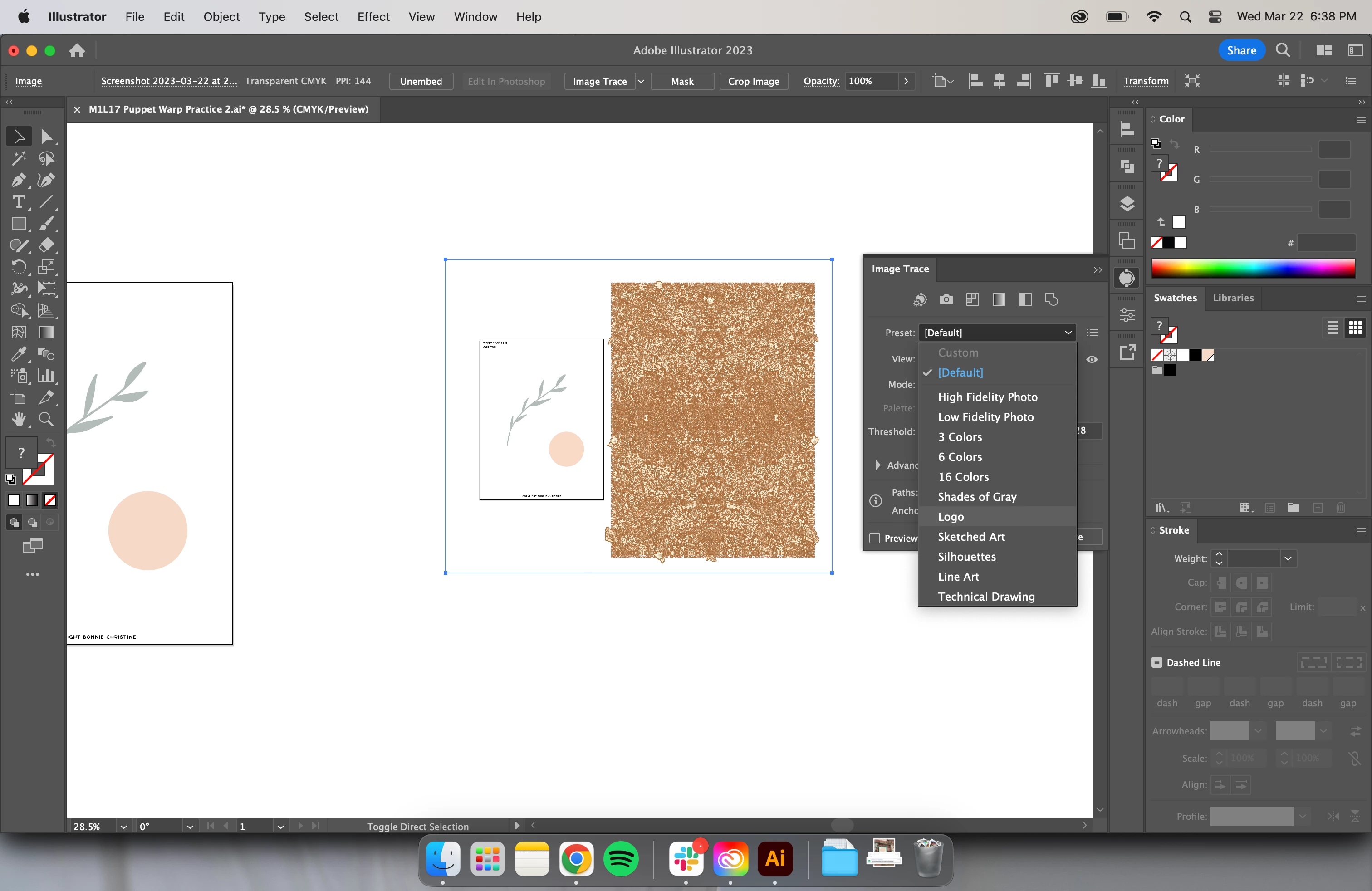
Task: Open the Image Trace dropdown arrow in control bar
Action: (641, 81)
